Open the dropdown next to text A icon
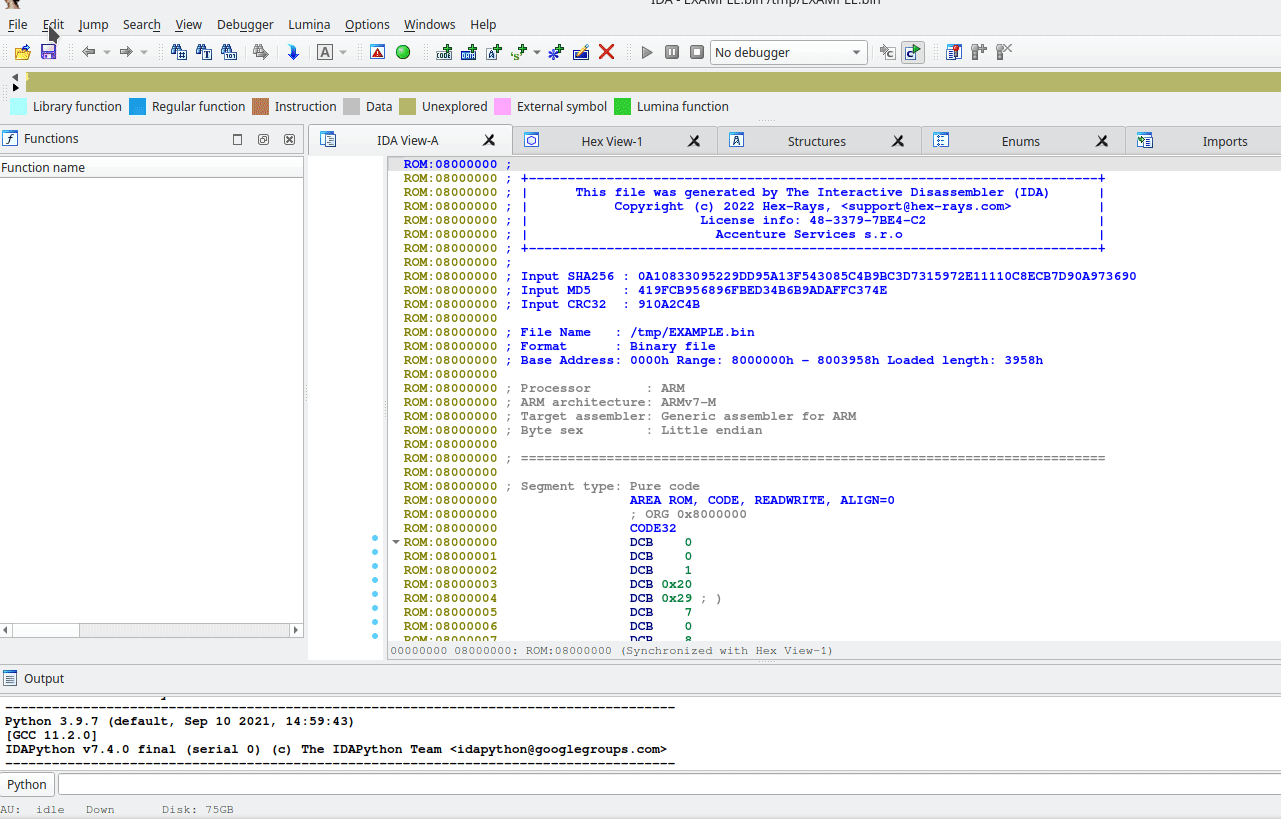 click(x=343, y=52)
